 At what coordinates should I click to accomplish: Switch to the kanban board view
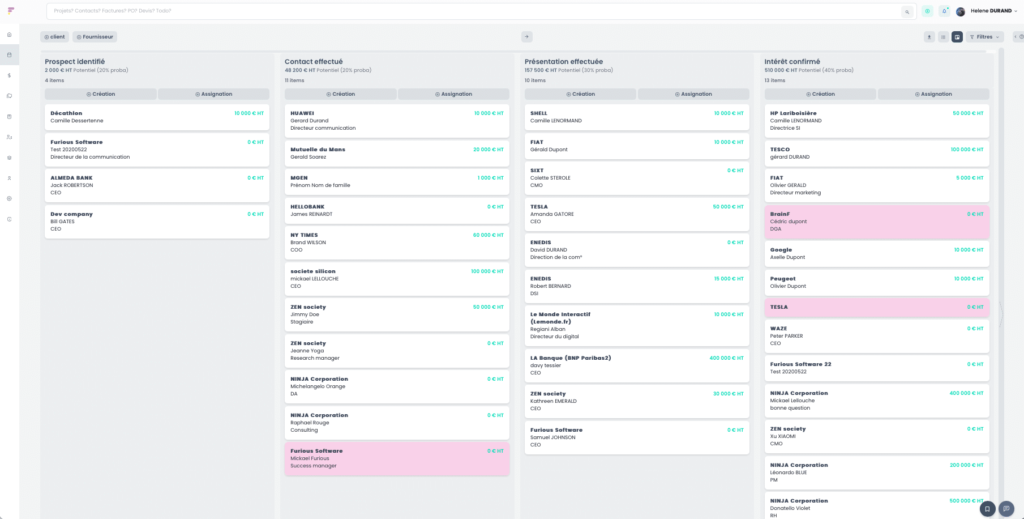click(x=957, y=37)
